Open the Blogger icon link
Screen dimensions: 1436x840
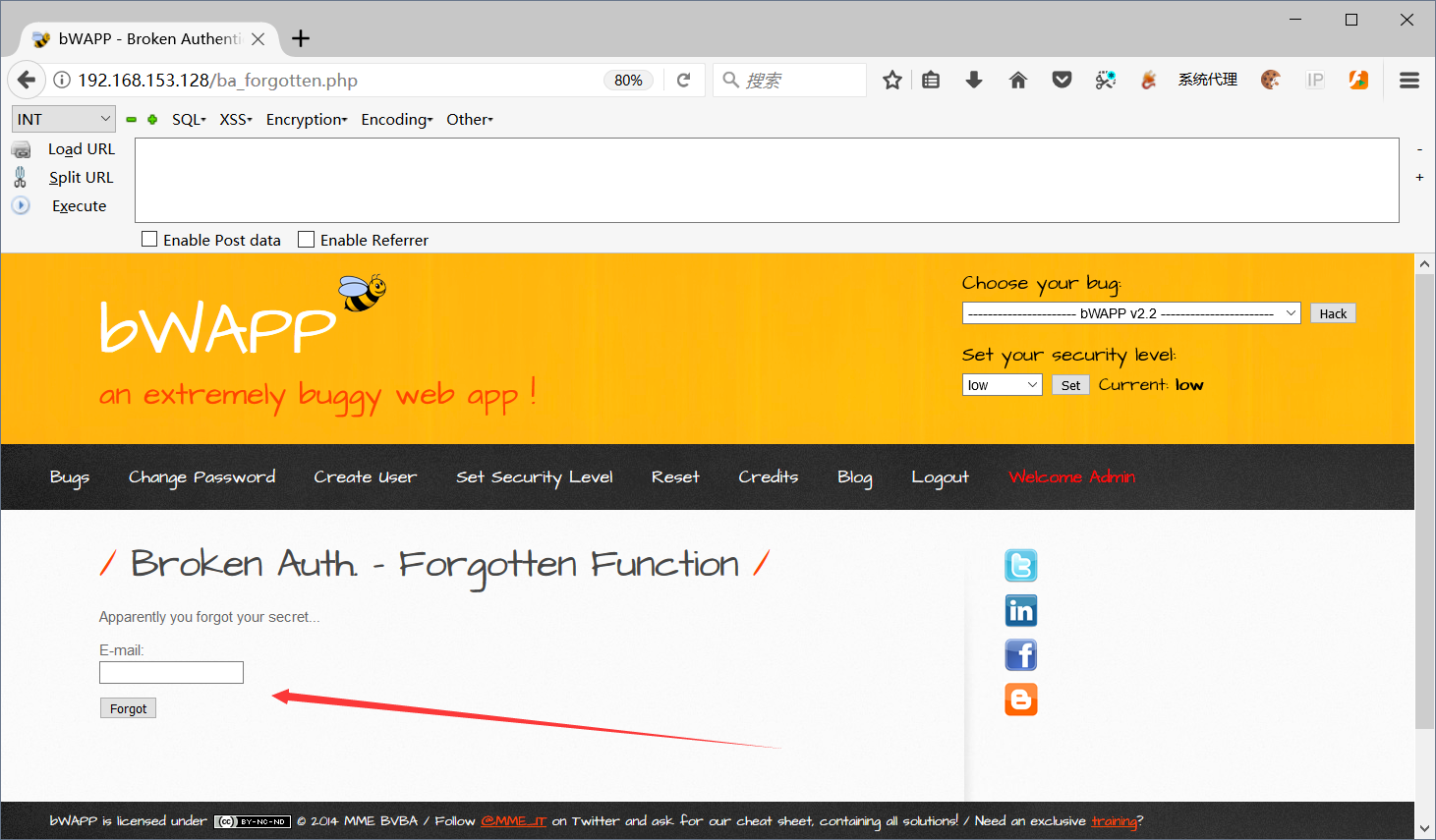1021,700
